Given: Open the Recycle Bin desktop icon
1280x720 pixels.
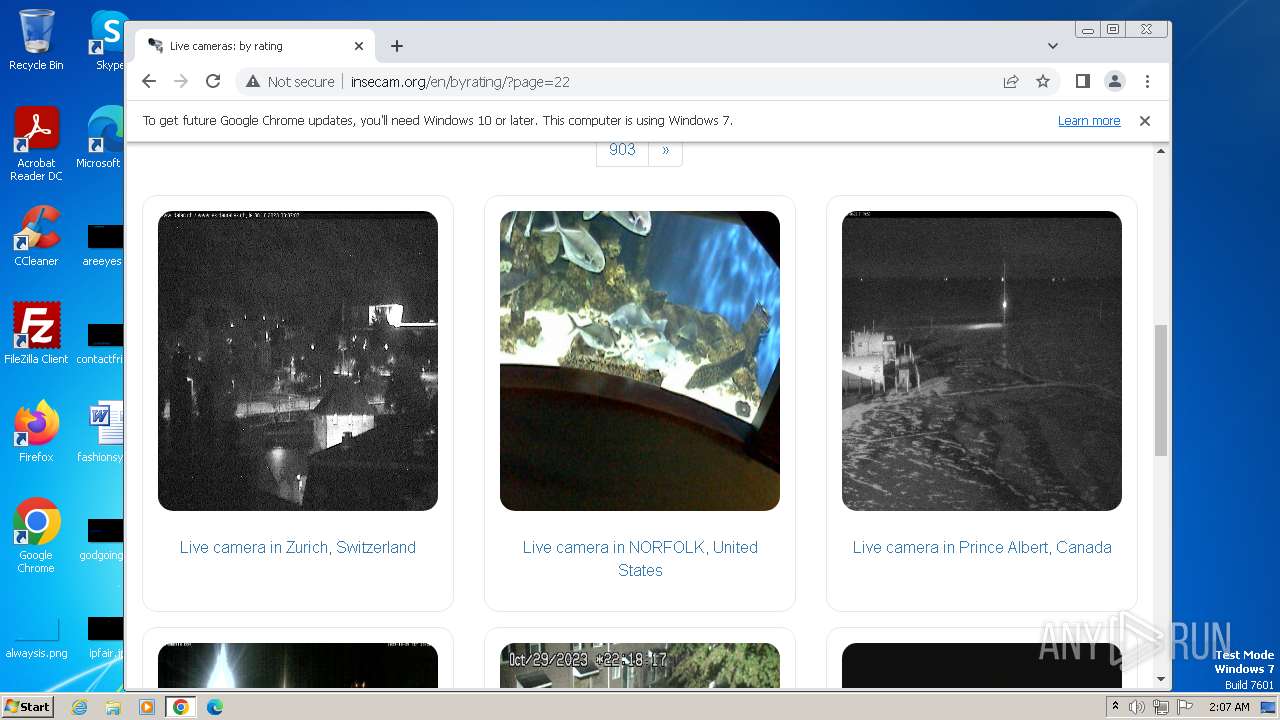Looking at the screenshot, I should point(36,40).
